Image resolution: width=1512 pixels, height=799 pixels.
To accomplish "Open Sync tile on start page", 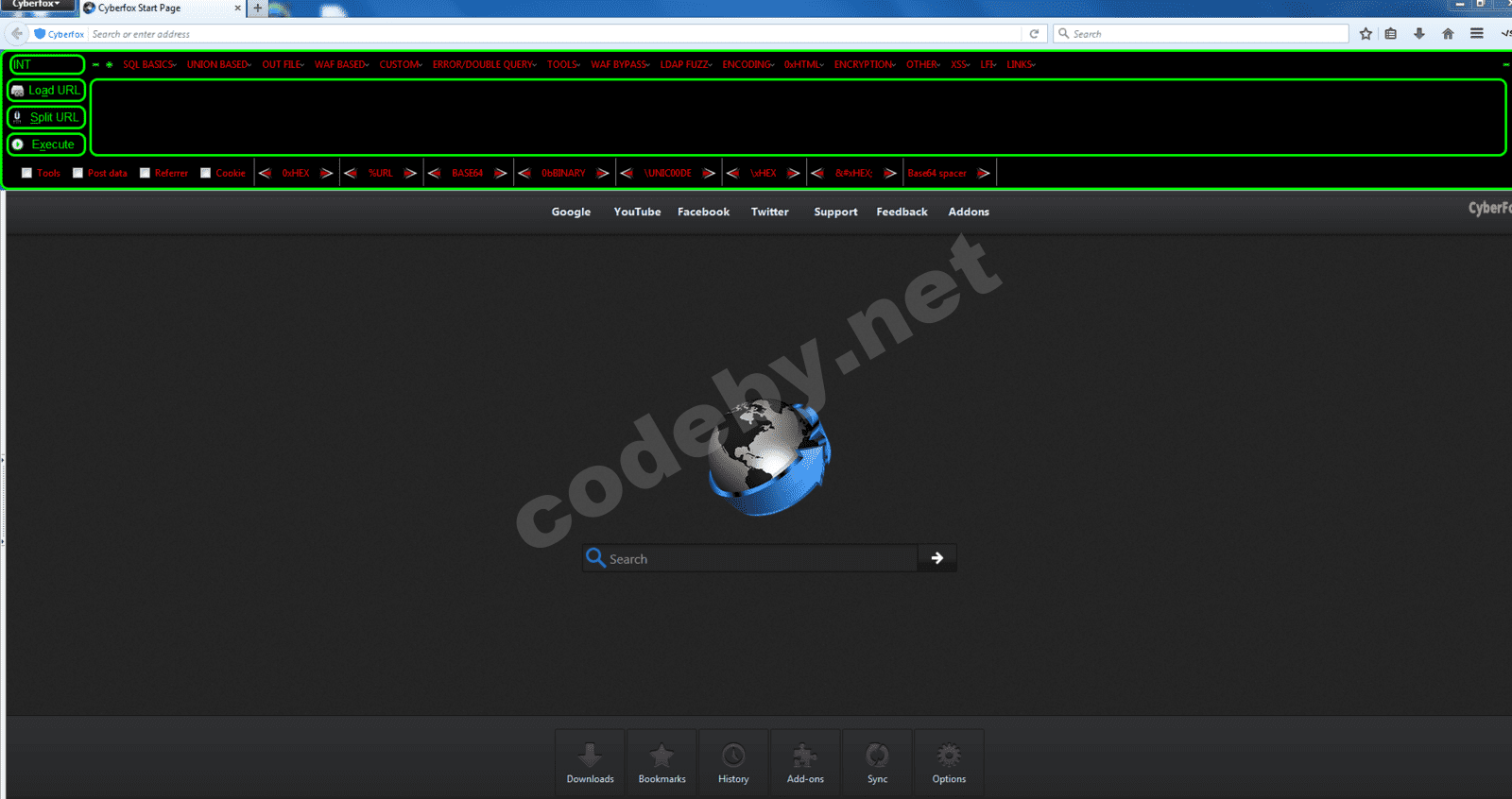I will [x=877, y=763].
